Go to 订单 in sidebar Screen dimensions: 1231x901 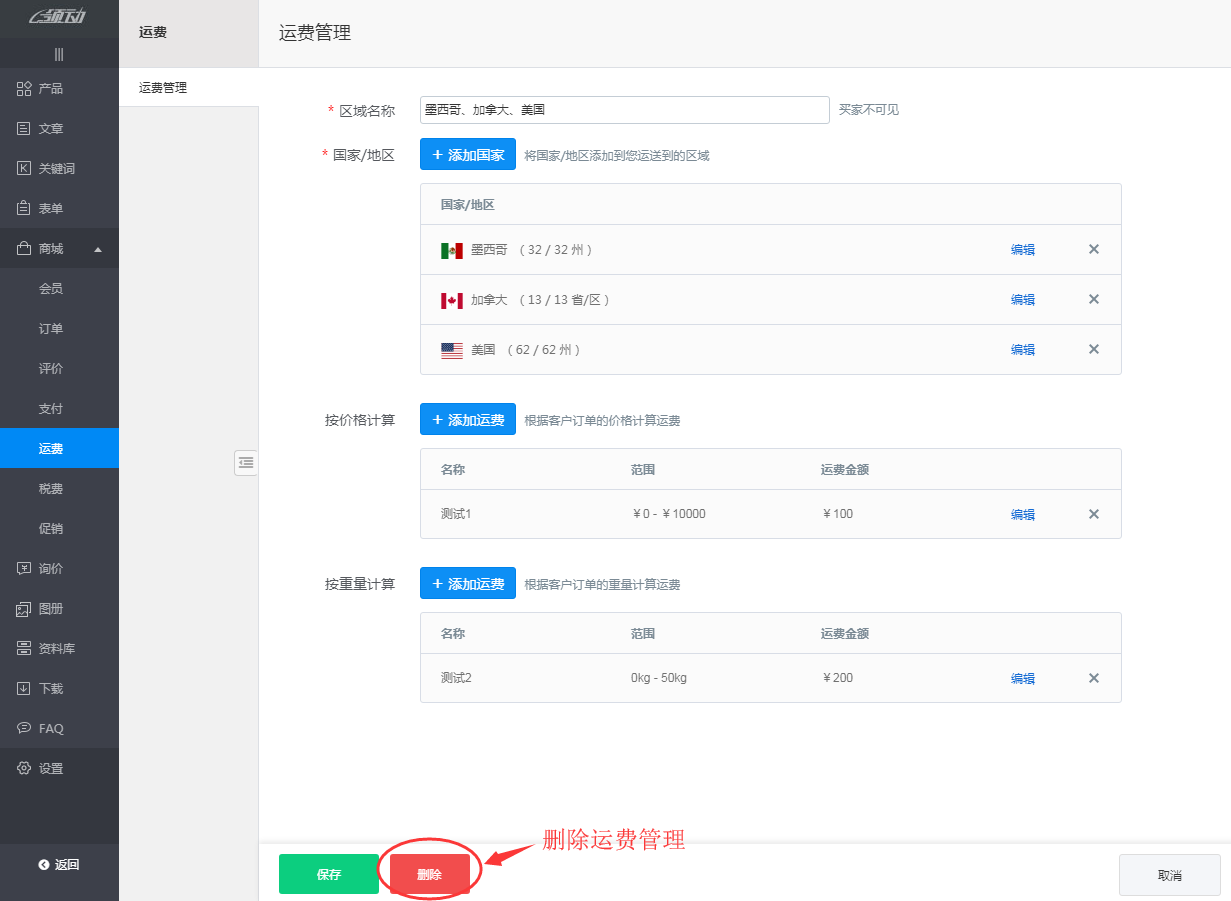pos(51,329)
